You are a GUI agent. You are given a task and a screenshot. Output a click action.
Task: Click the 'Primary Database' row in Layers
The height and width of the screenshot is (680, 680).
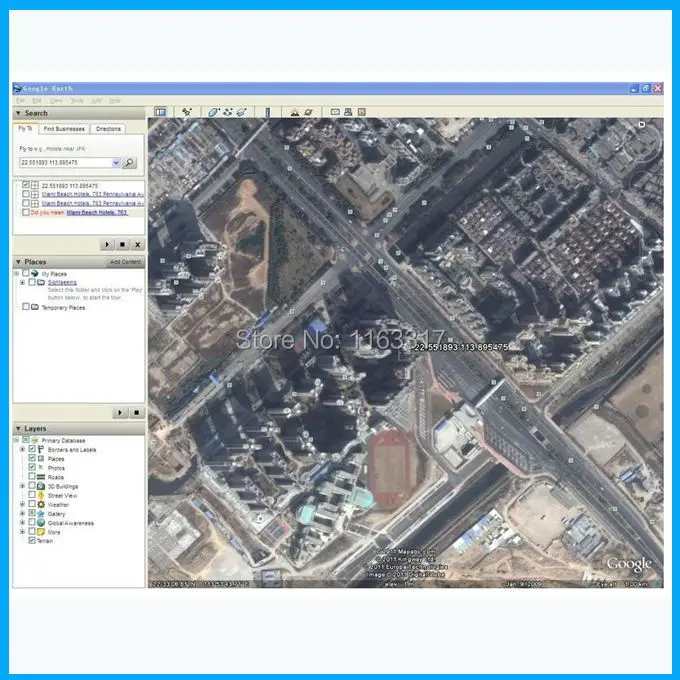tap(63, 440)
